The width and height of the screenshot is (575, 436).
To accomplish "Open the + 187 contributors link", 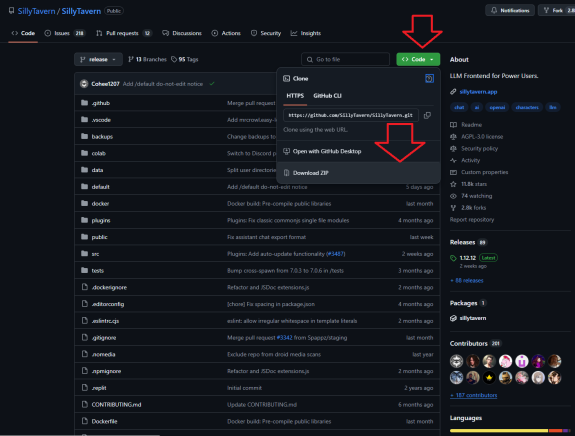I will click(473, 395).
